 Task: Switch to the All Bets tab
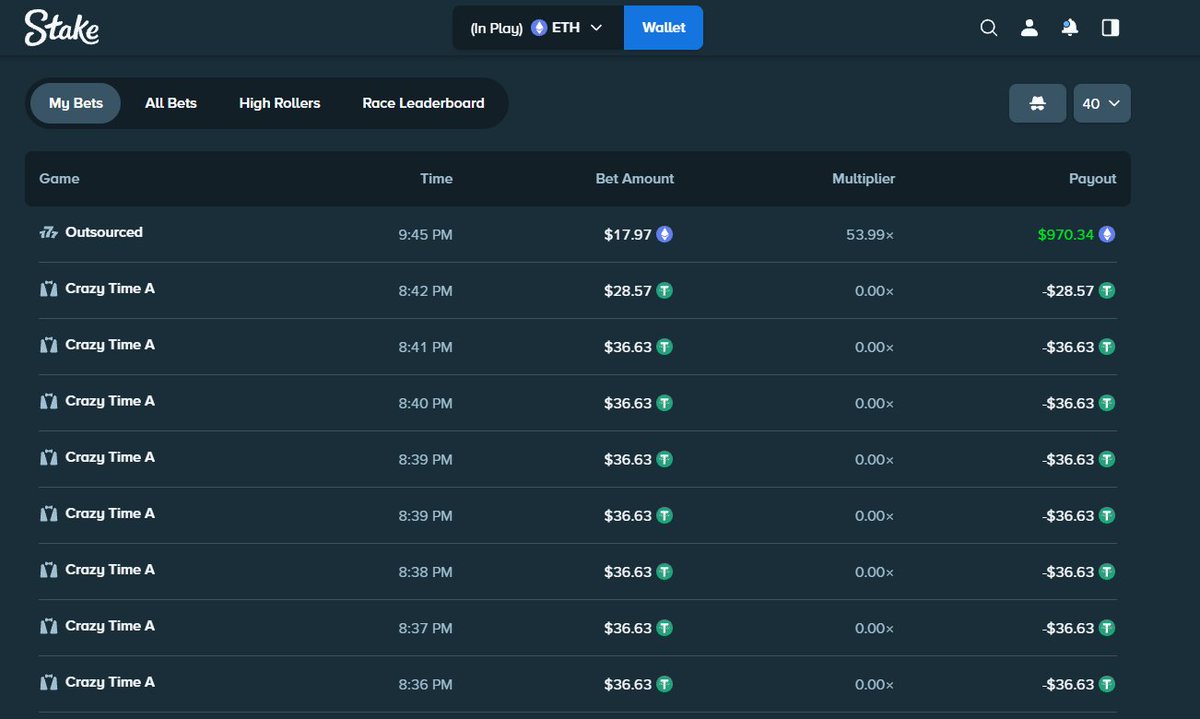coord(171,103)
